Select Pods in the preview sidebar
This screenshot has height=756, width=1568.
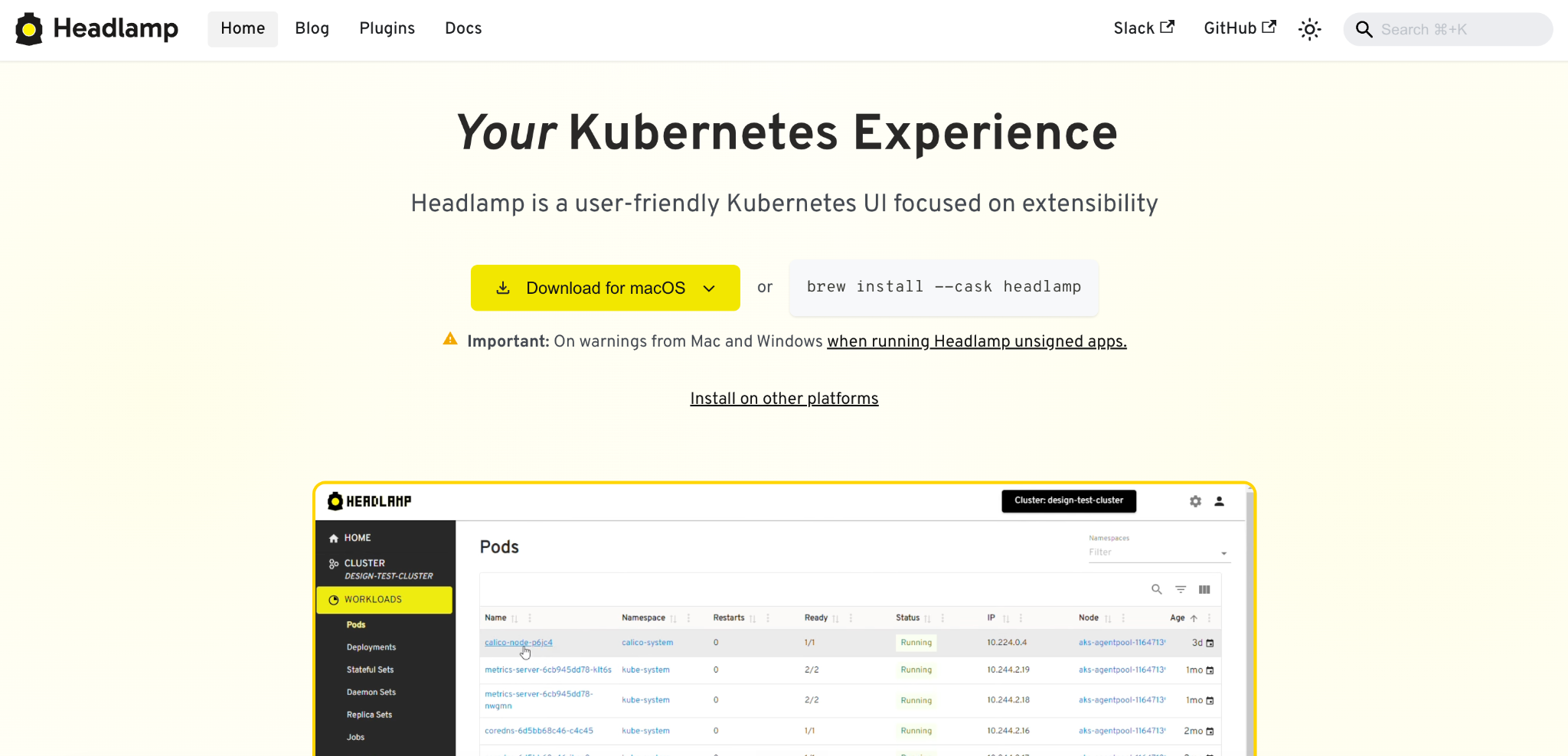[x=356, y=625]
